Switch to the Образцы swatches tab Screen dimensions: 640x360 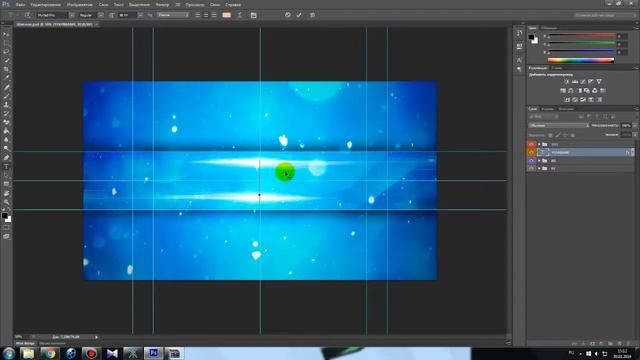[549, 28]
